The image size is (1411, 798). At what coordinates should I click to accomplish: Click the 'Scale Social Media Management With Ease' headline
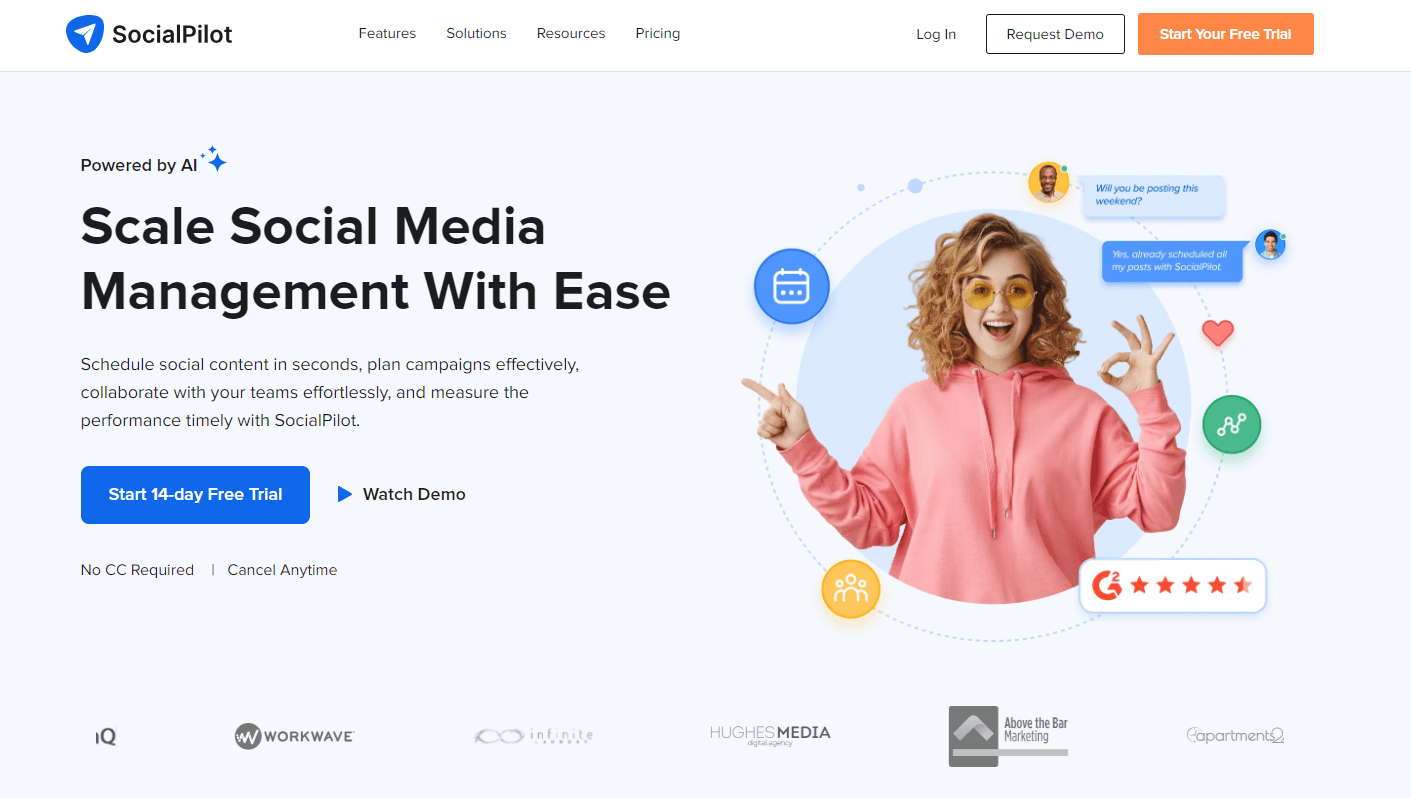[x=375, y=259]
